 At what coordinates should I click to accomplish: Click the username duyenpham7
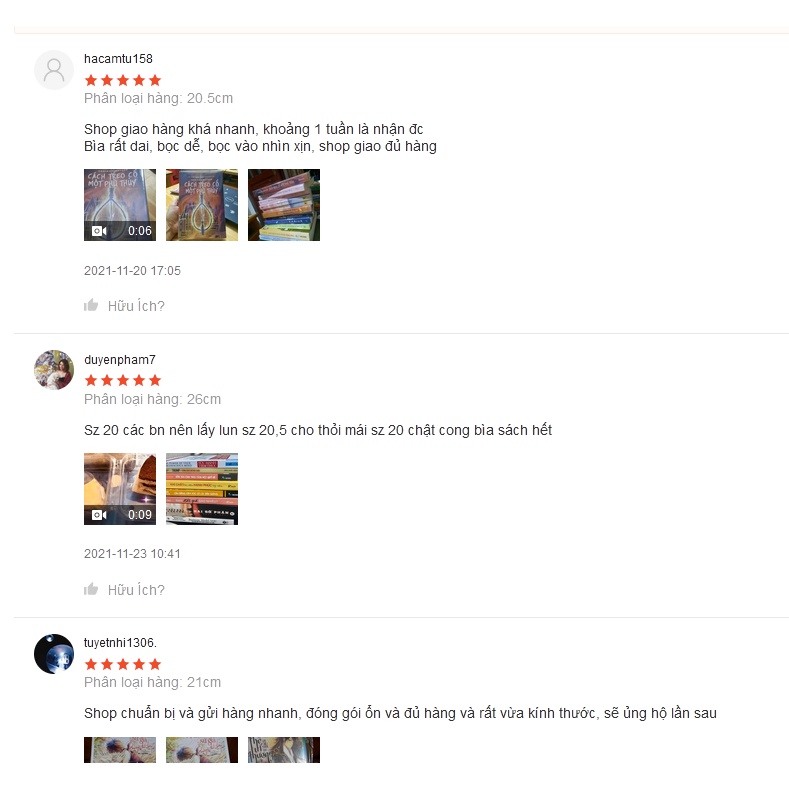pos(120,360)
